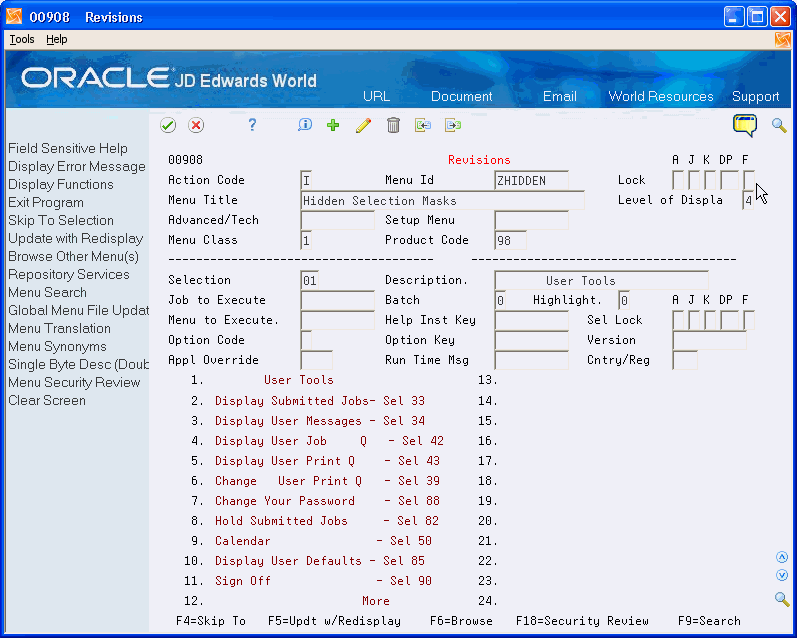Open the URL banner link
This screenshot has width=797, height=638.
pyautogui.click(x=376, y=96)
